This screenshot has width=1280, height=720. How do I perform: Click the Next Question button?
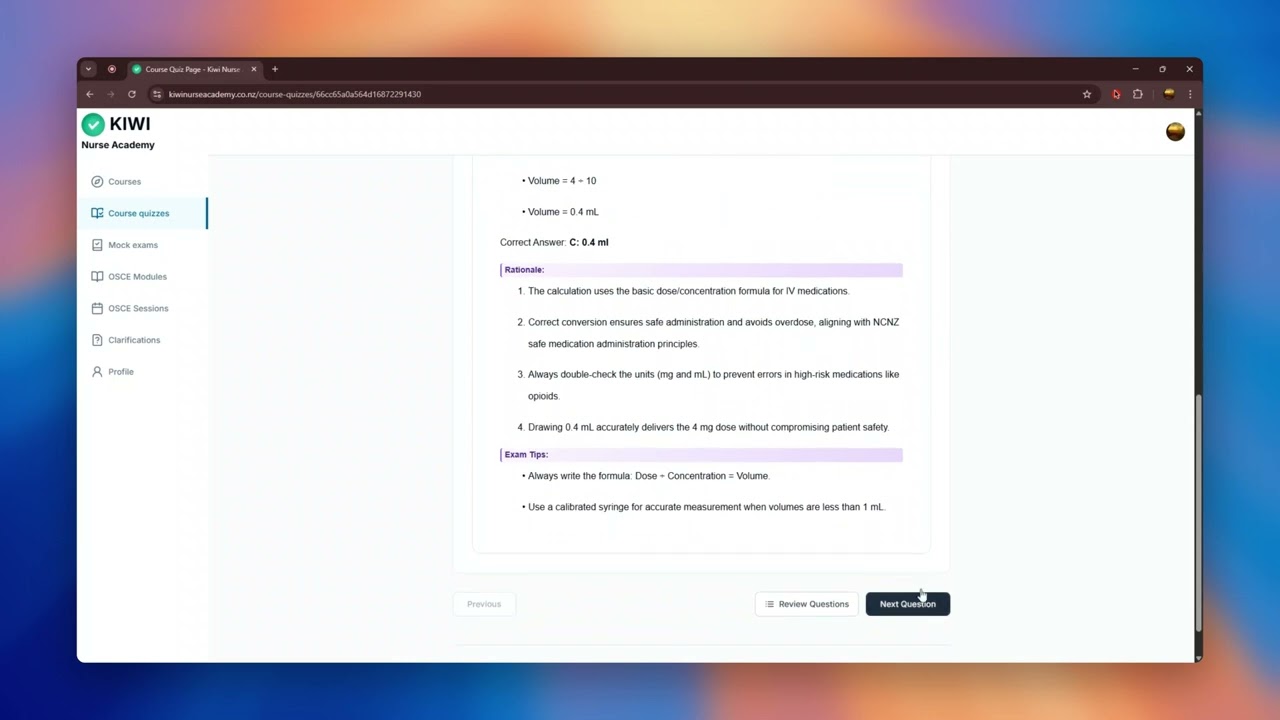coord(907,604)
